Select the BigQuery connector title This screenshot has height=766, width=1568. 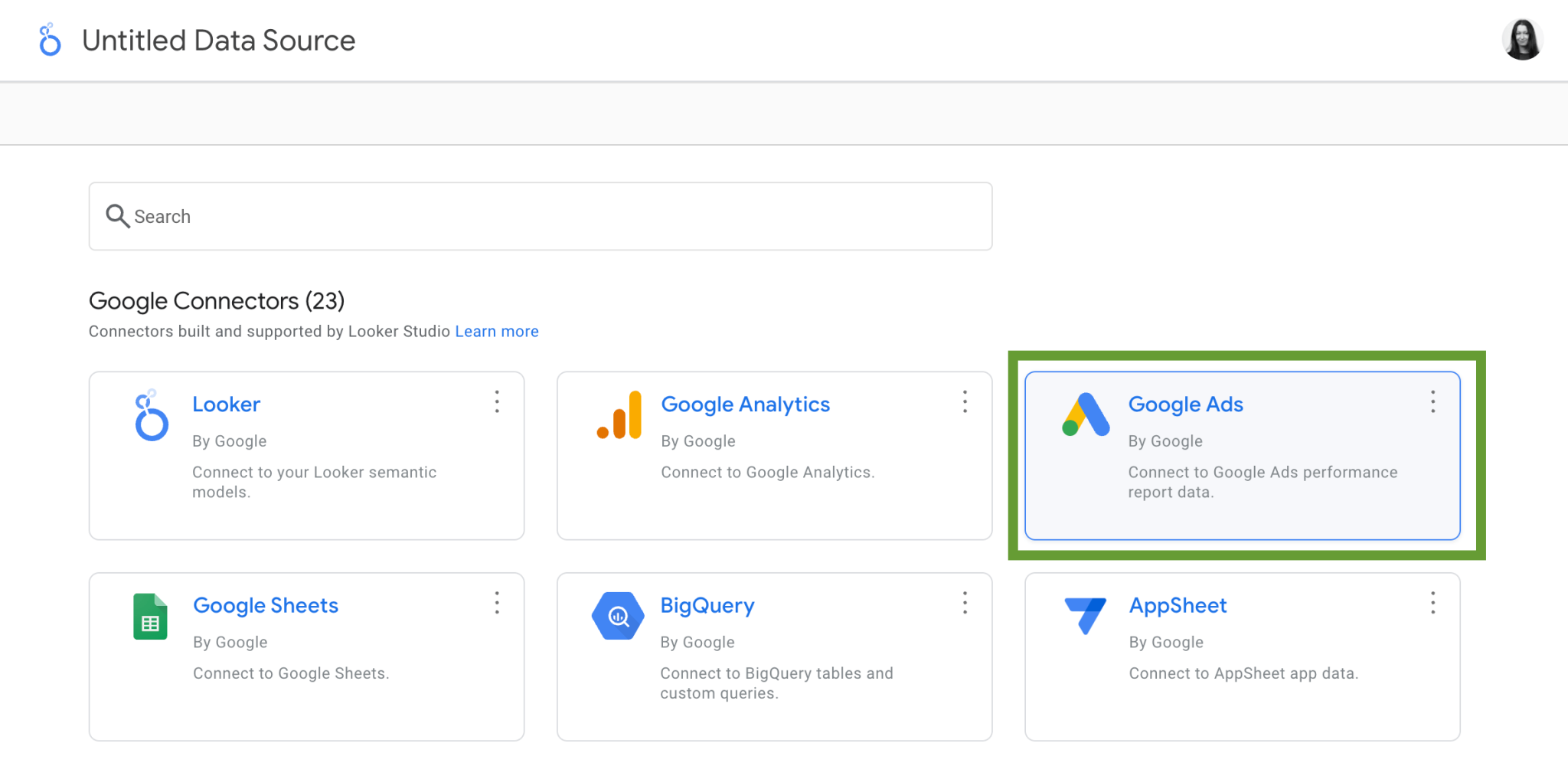(x=707, y=606)
